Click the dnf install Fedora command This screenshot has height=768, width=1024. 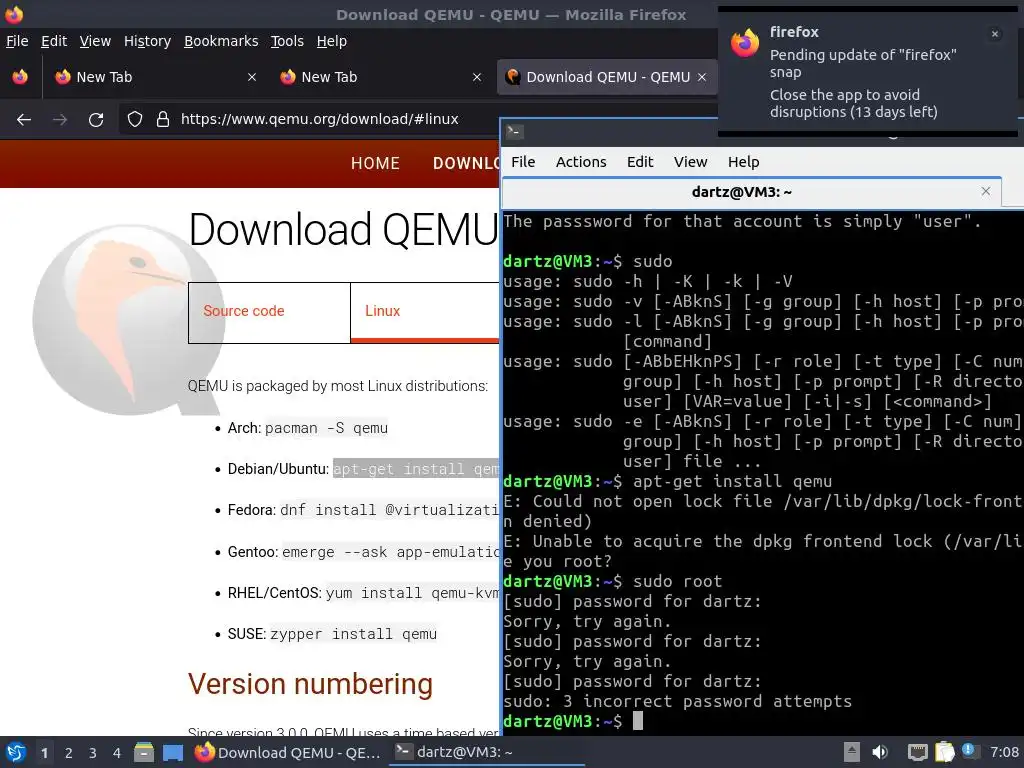389,510
